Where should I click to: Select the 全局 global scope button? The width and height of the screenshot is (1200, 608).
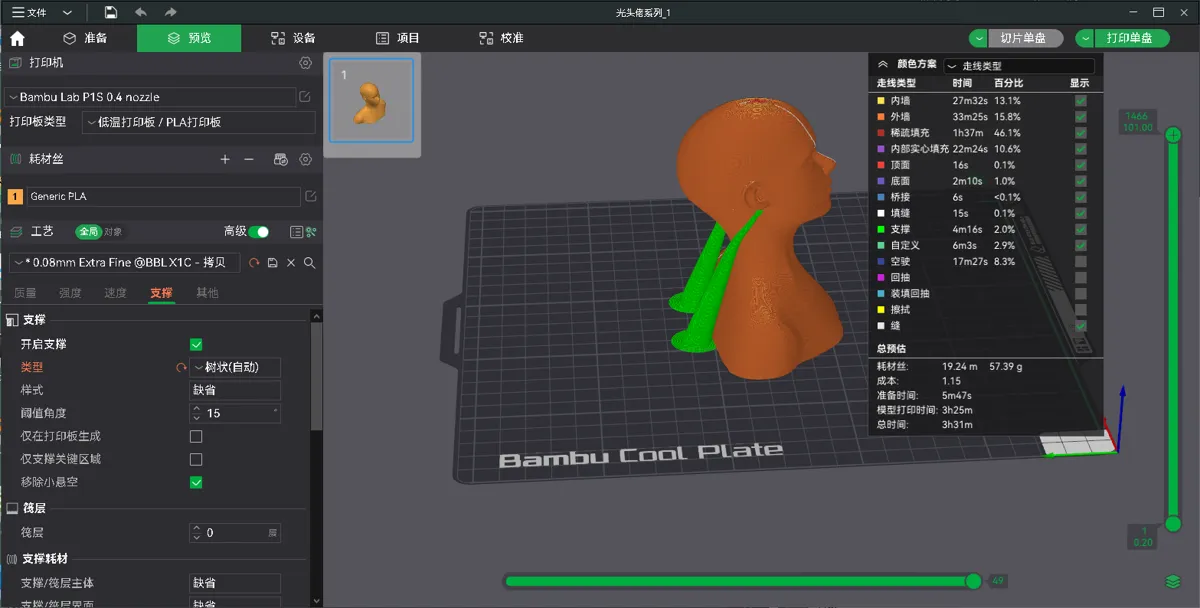(89, 232)
